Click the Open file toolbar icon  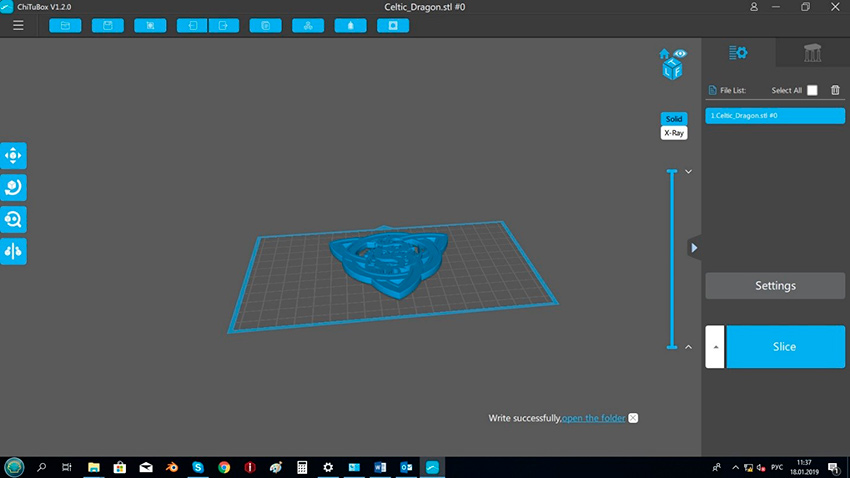65,25
